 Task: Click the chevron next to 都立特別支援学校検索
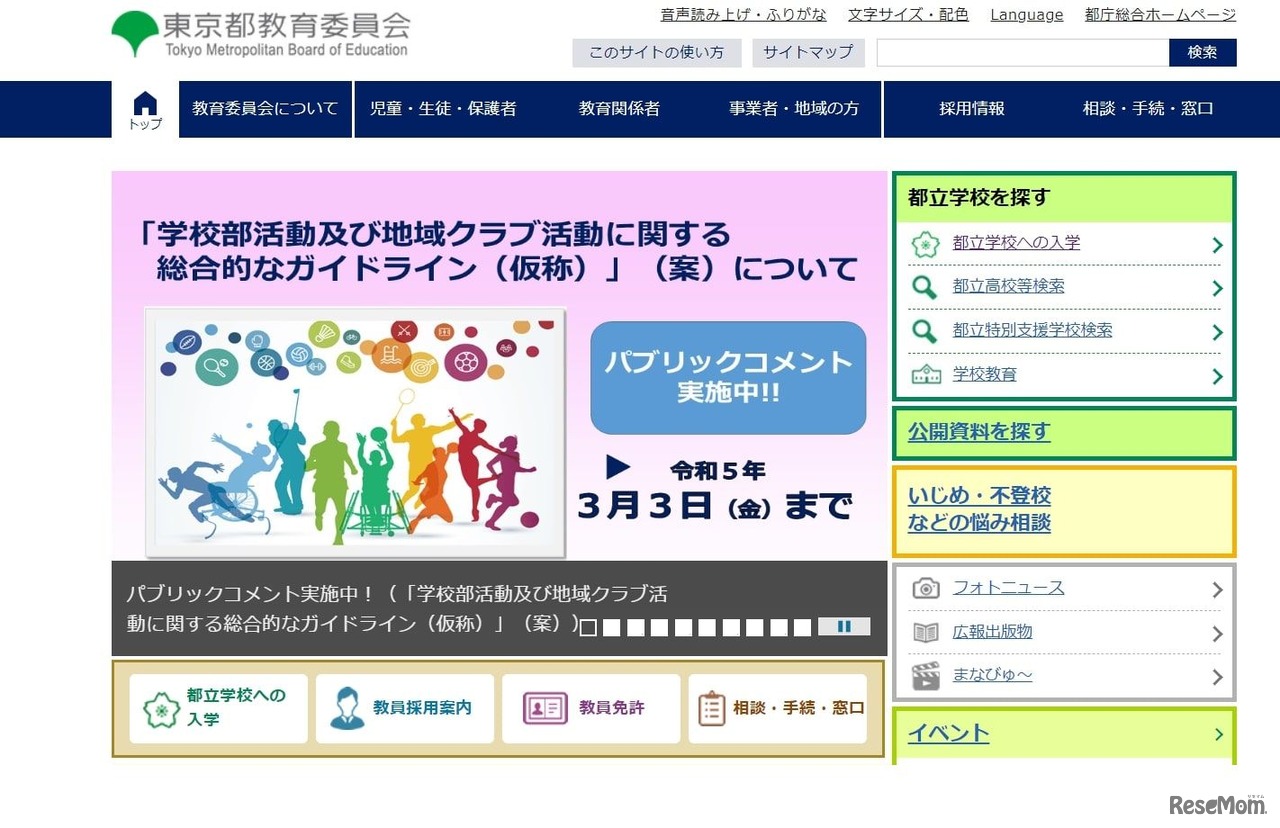pyautogui.click(x=1216, y=331)
